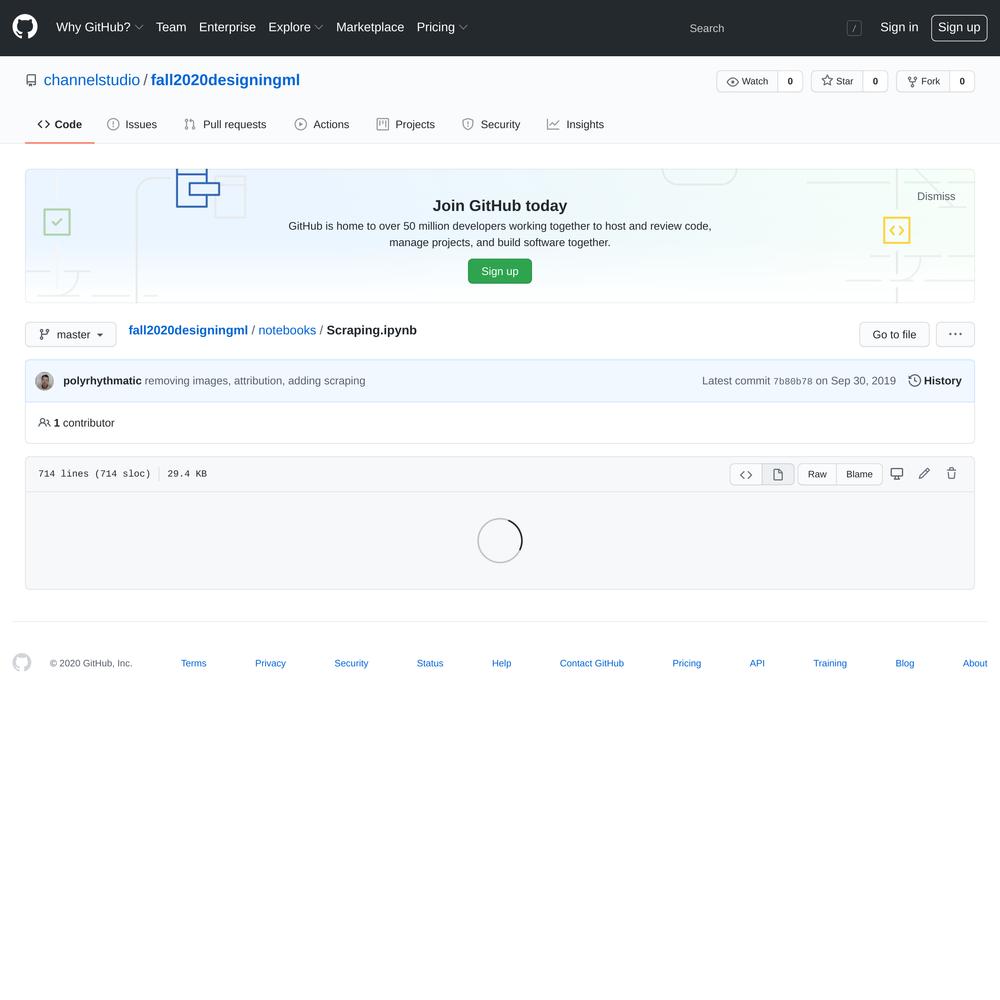Viewport: 1000px width, 1000px height.
Task: Dismiss the Join GitHub banner
Action: [x=936, y=196]
